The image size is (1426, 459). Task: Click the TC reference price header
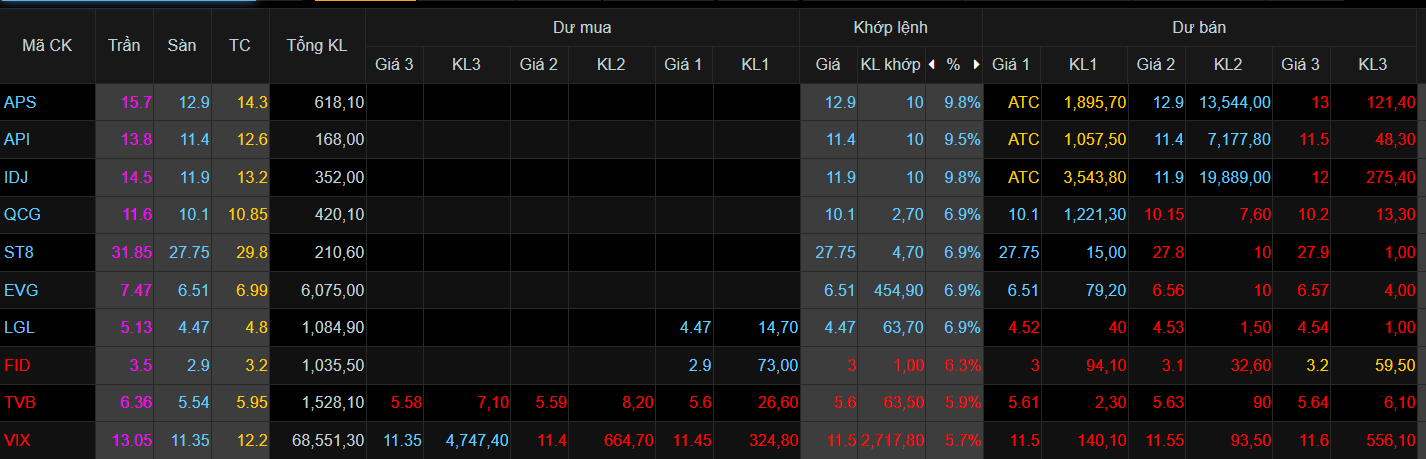(240, 46)
